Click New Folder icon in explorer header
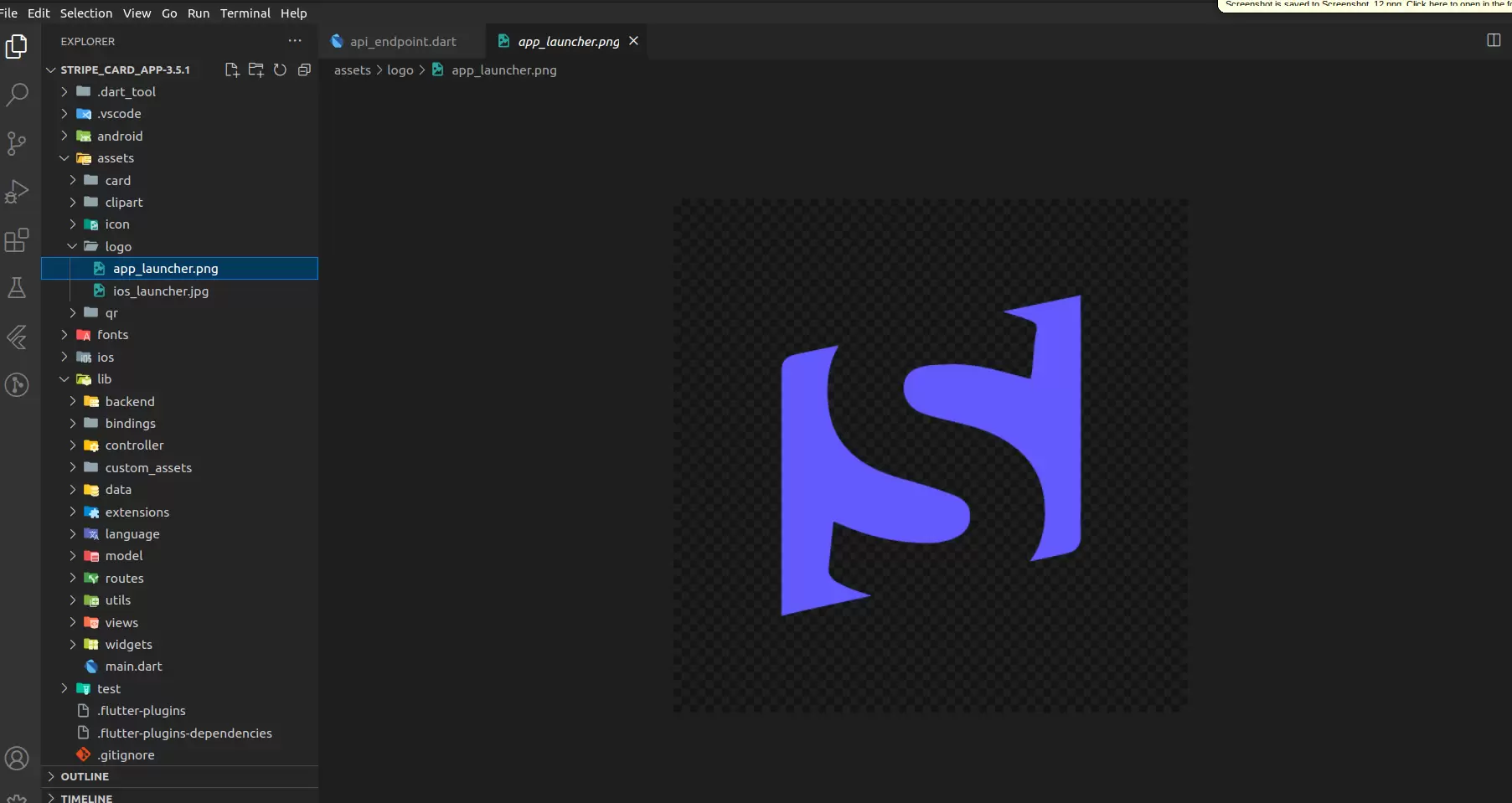 click(256, 69)
